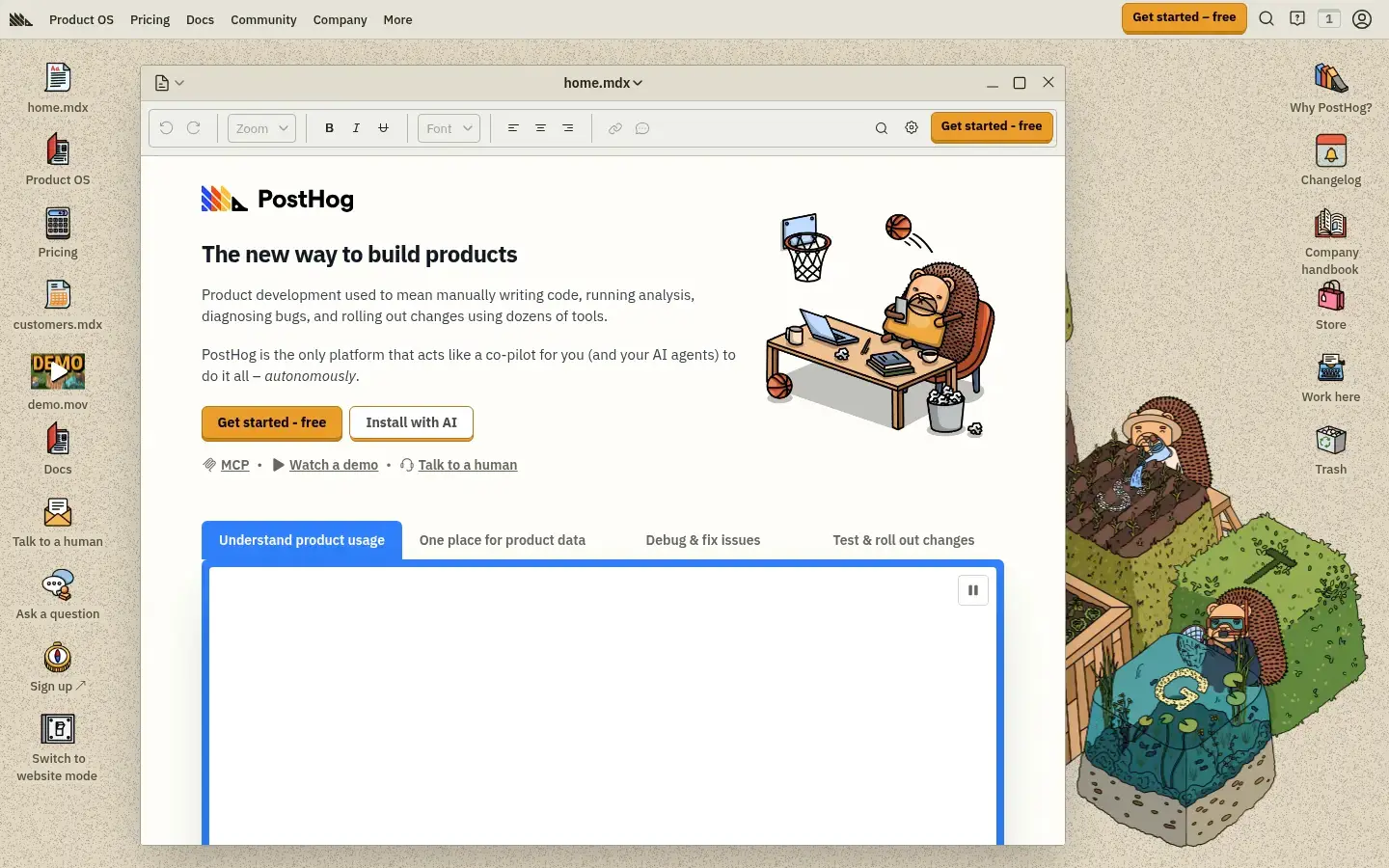
Task: Open the Pricing calculator desktop icon
Action: pyautogui.click(x=58, y=223)
